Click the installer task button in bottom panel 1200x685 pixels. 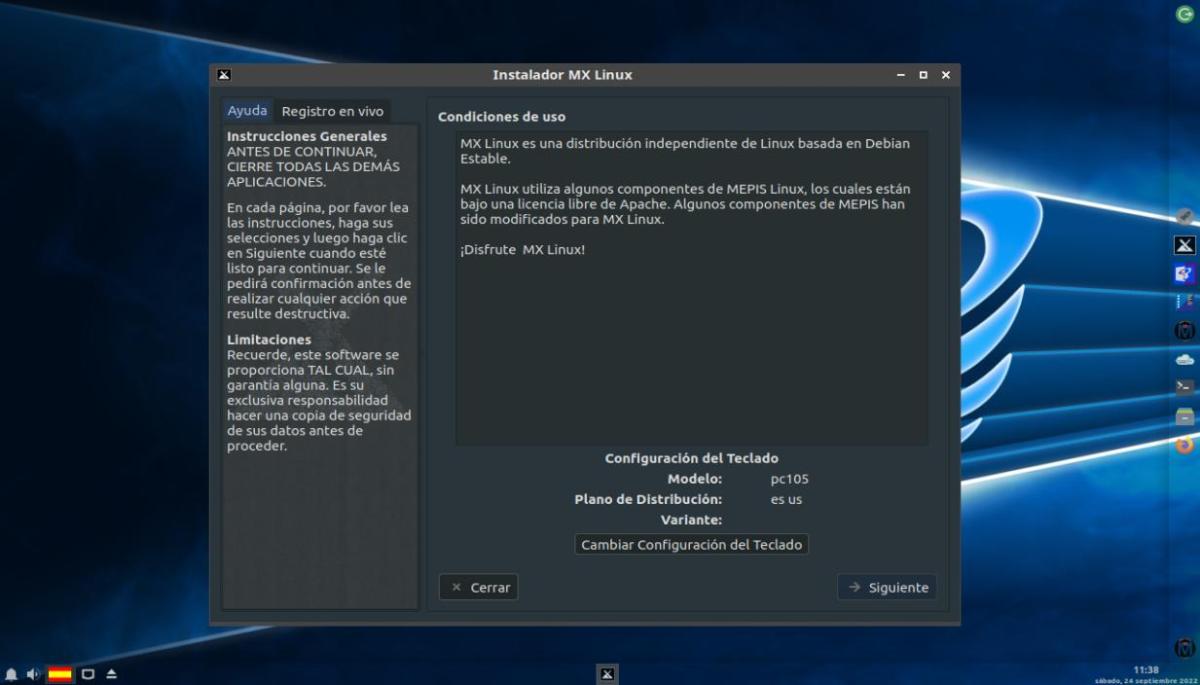(607, 674)
